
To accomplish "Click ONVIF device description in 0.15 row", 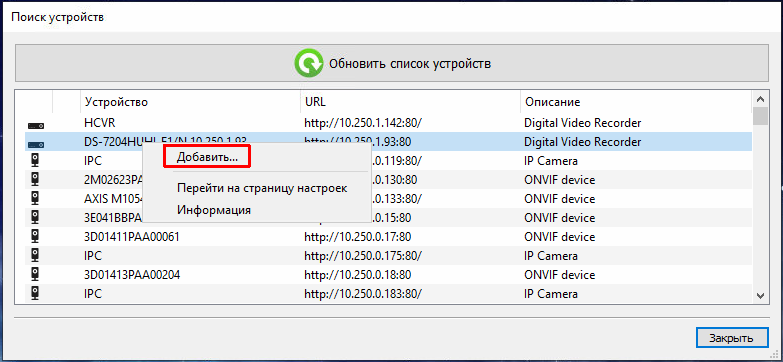I will click(559, 218).
